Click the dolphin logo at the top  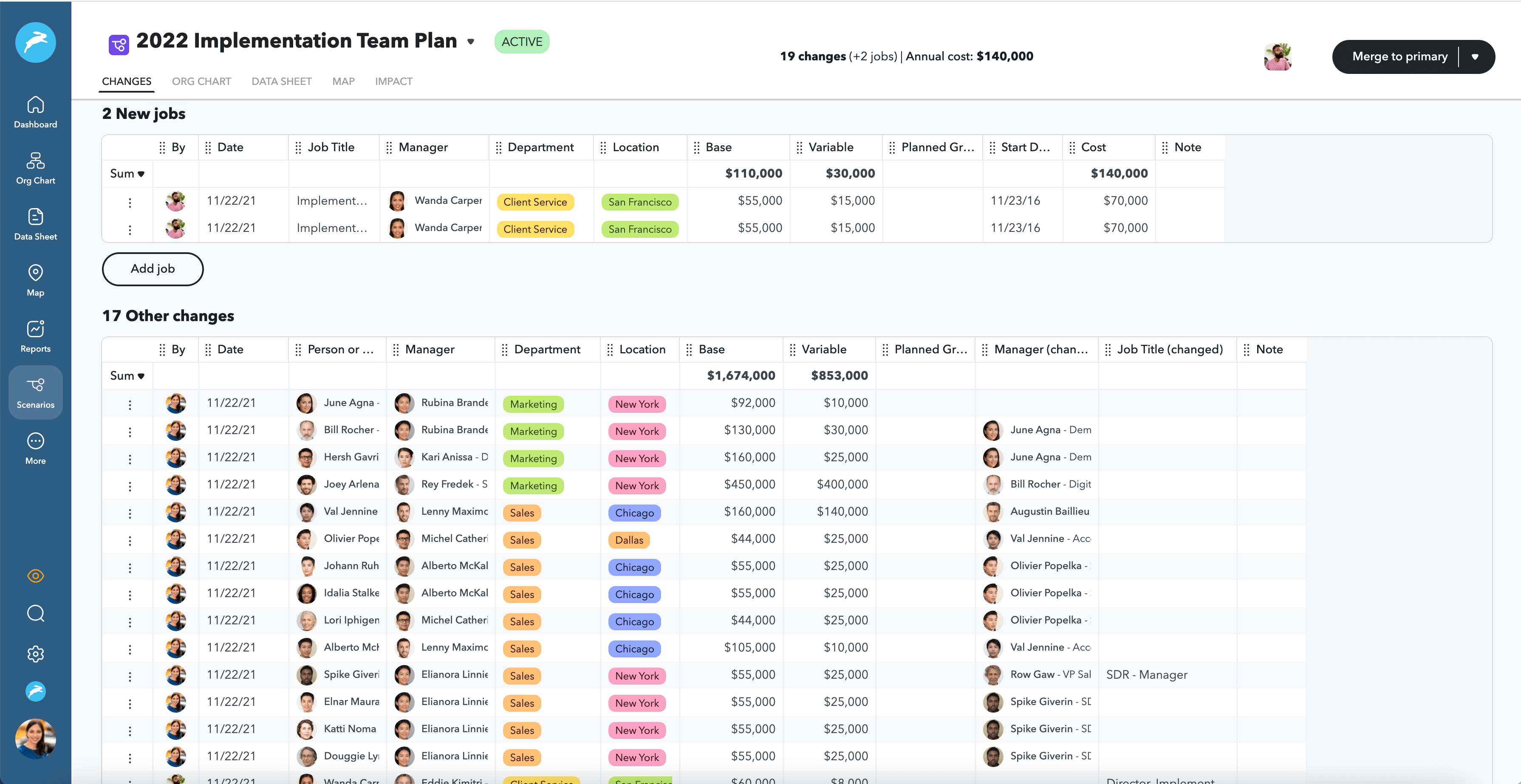[35, 42]
